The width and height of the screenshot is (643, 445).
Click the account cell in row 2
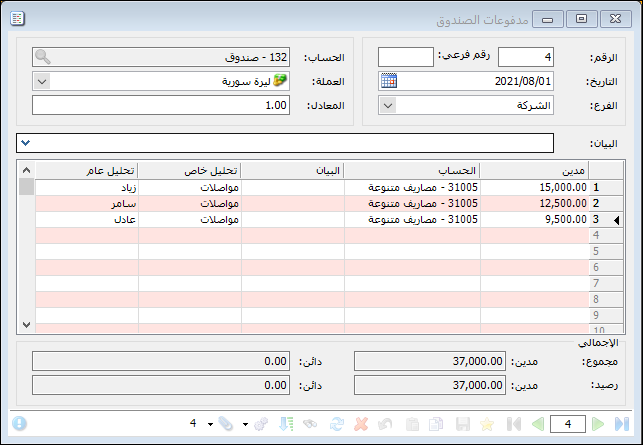click(412, 203)
